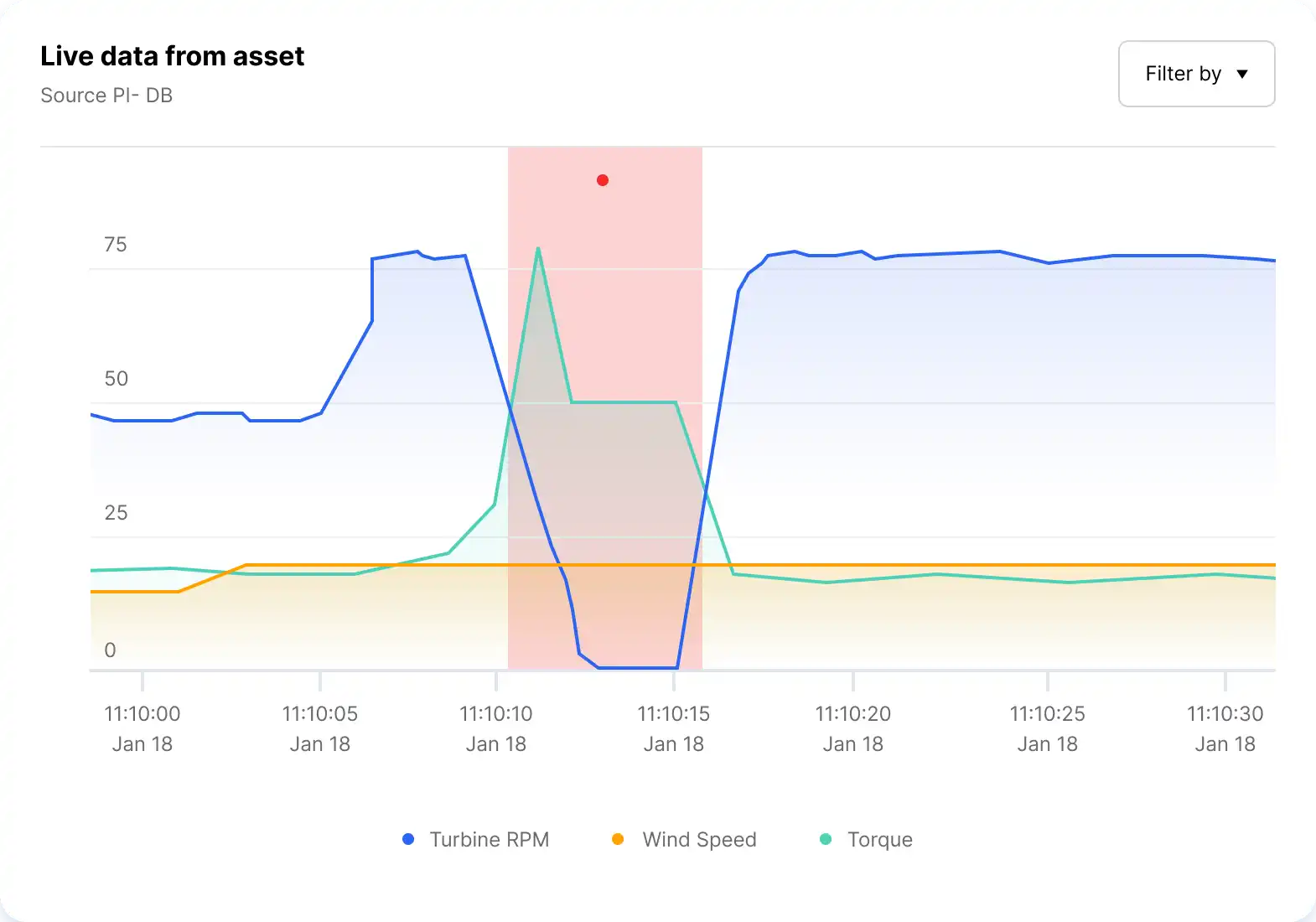
Task: Click the orange Wind Speed legend dot
Action: (x=618, y=839)
